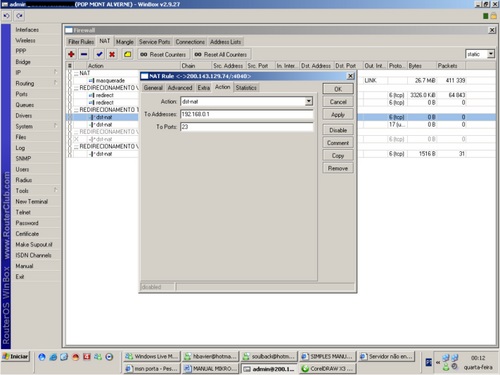Click OK in the NAT Rule dialog
Image resolution: width=500 pixels, height=375 pixels.
coord(338,89)
